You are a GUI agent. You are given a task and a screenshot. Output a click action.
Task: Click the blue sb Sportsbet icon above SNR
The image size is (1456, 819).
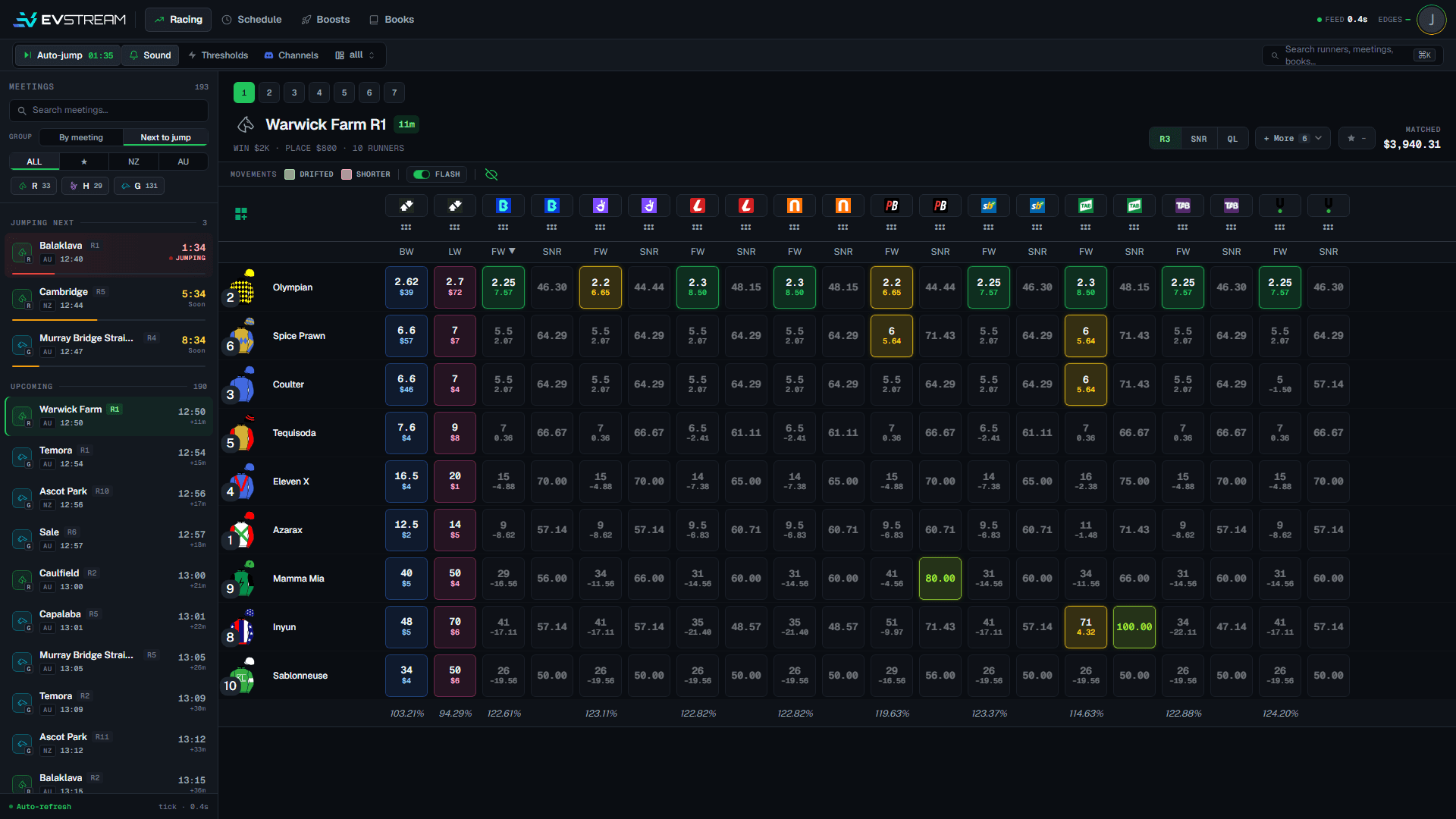pyautogui.click(x=1037, y=206)
